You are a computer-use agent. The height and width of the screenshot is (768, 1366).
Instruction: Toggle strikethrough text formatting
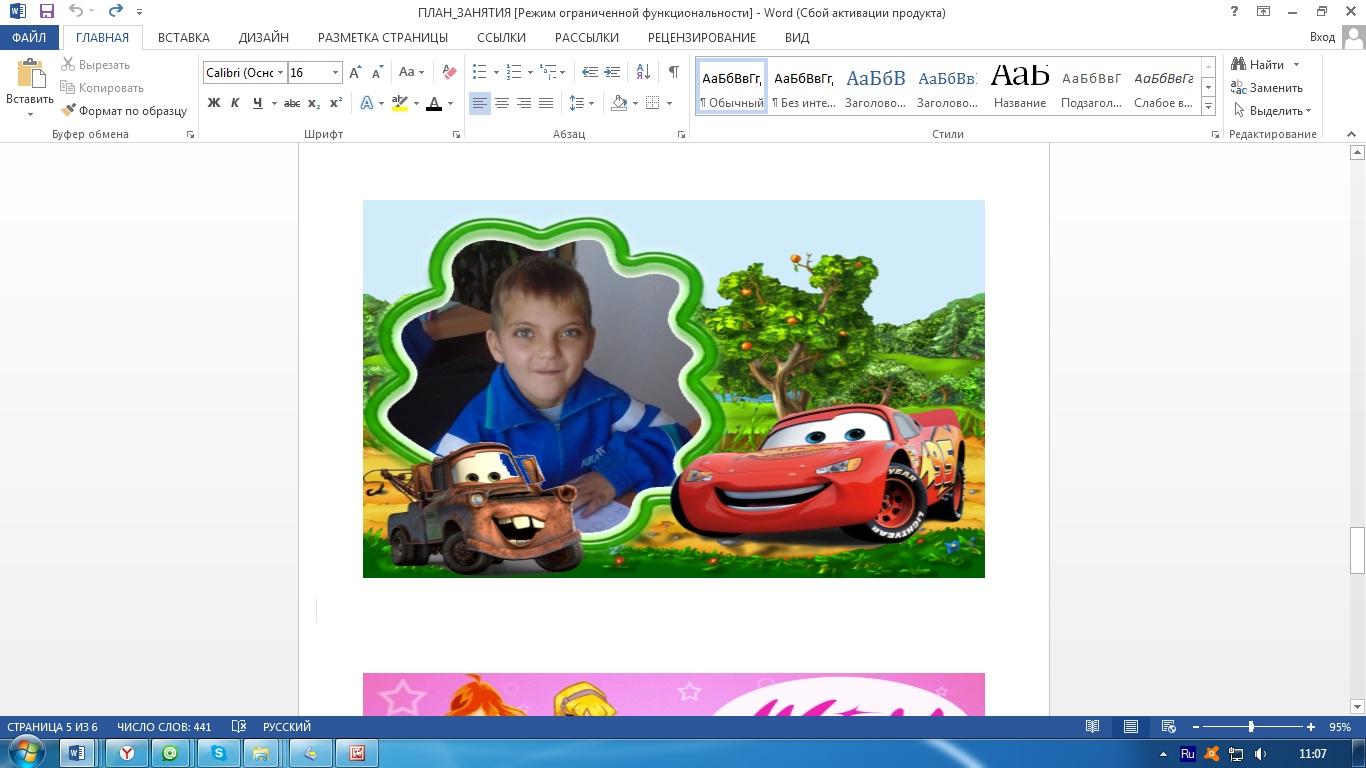click(x=291, y=103)
